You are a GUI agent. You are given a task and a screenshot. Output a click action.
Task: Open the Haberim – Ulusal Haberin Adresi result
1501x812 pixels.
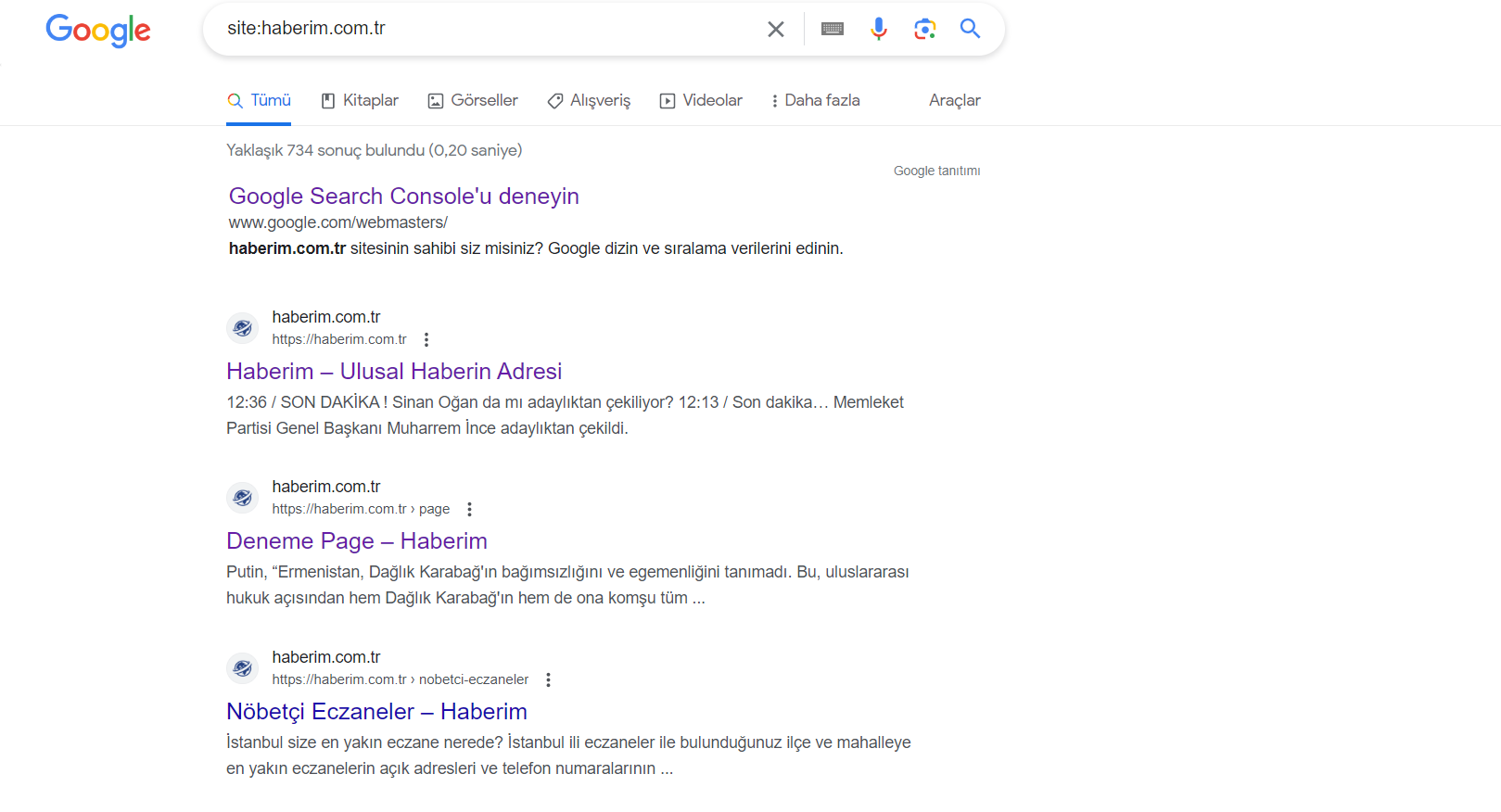394,372
